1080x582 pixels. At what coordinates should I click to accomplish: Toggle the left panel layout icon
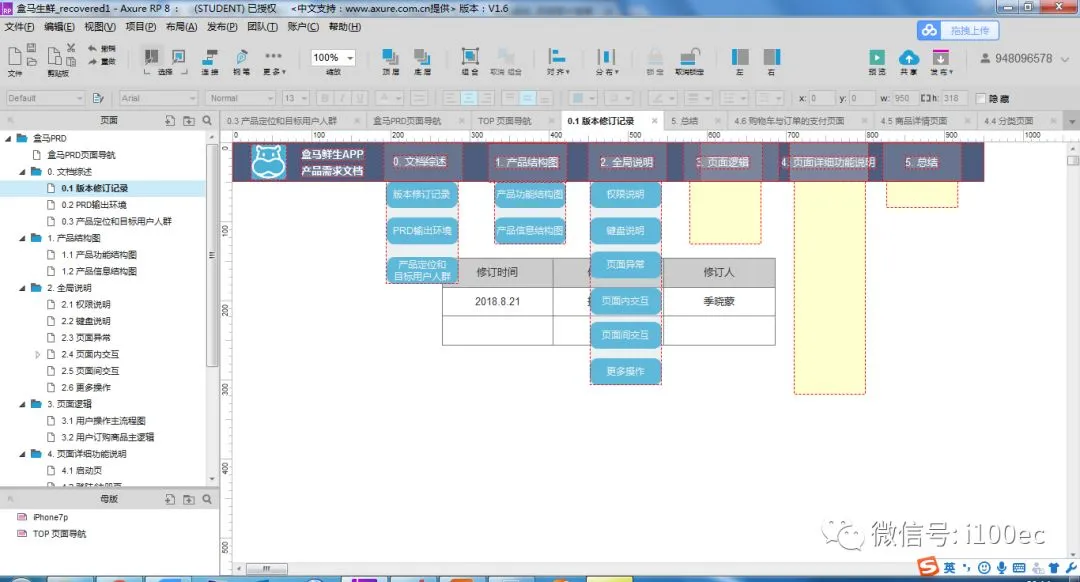point(740,56)
